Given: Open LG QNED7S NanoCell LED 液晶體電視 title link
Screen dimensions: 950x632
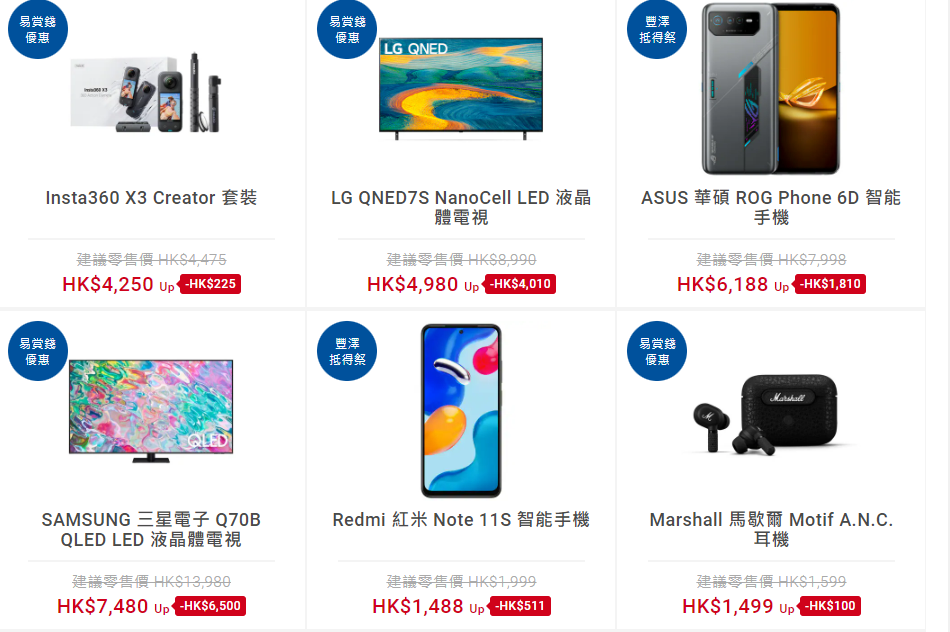Looking at the screenshot, I should [461, 207].
